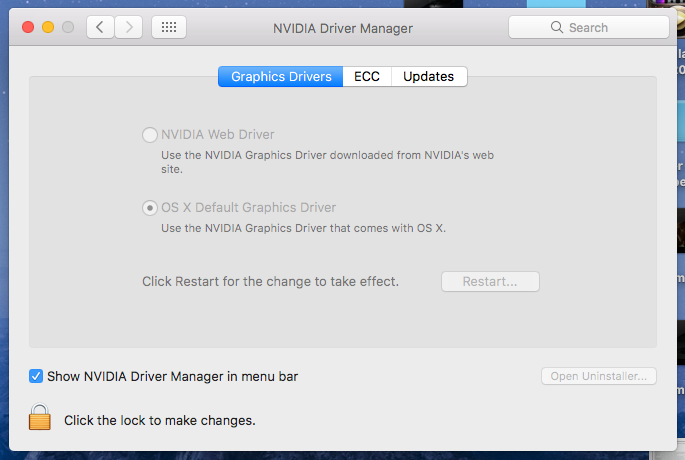Go forward with the right arrow button

click(128, 28)
